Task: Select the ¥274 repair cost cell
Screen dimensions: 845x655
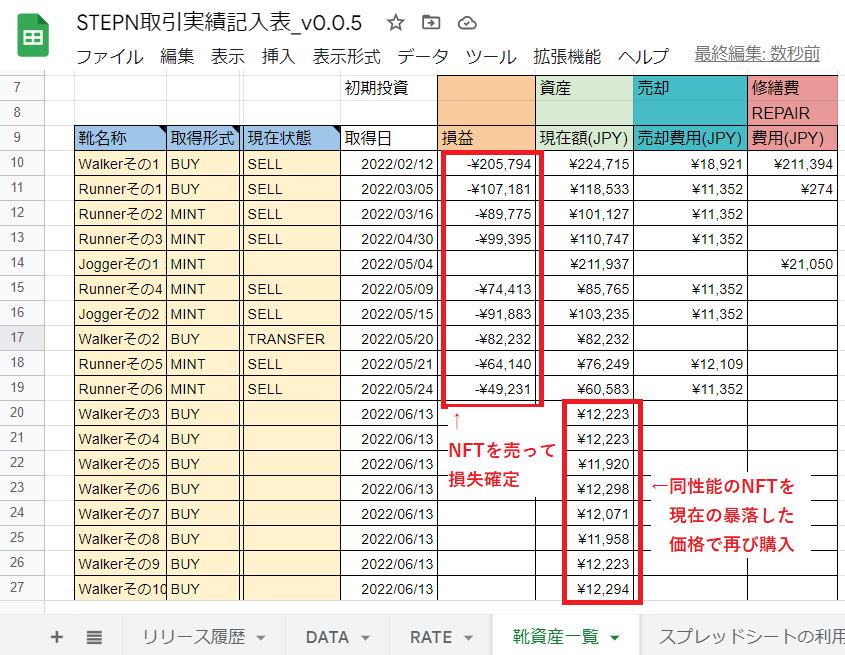Action: 793,189
